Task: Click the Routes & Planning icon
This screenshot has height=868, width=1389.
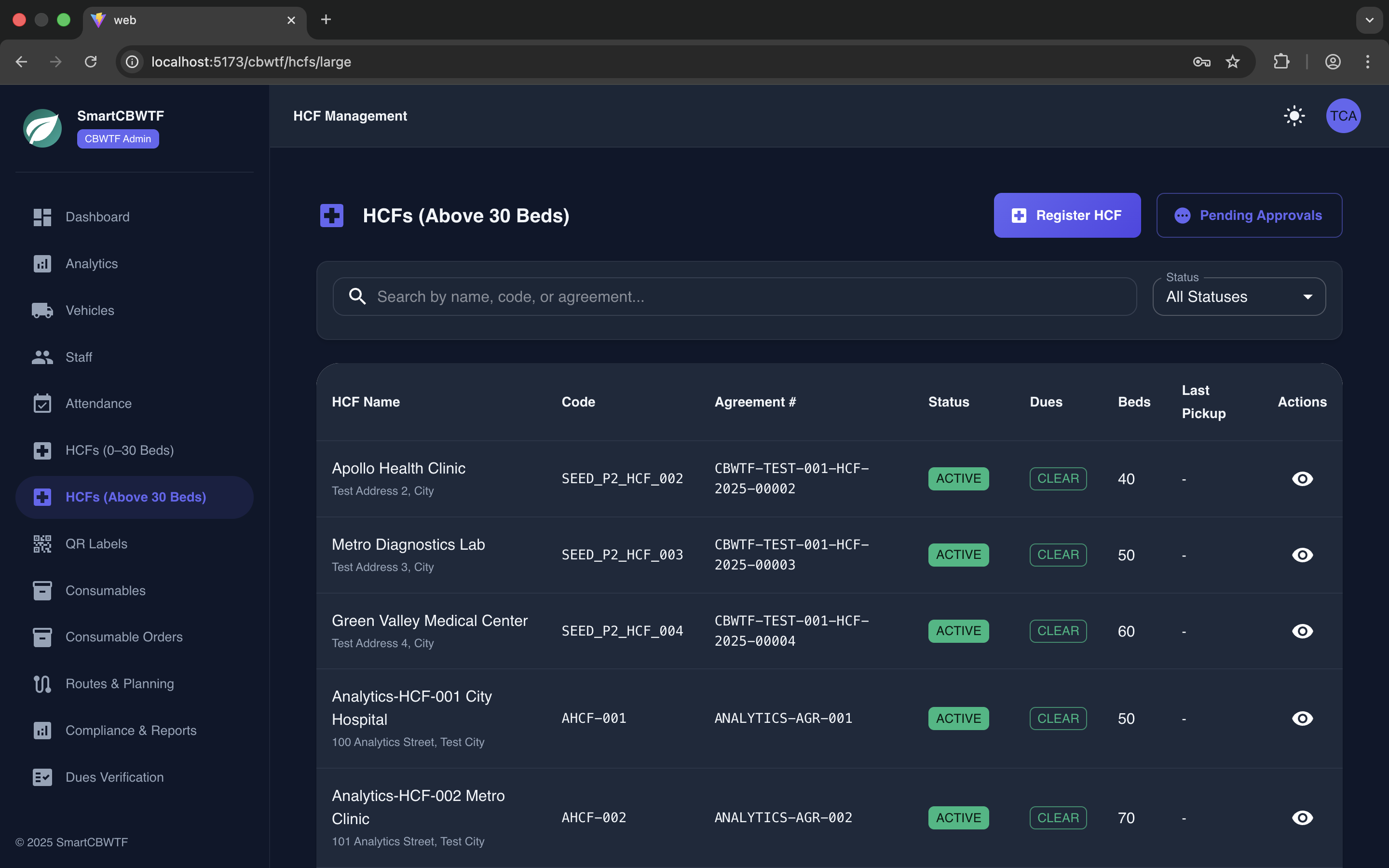Action: click(42, 684)
